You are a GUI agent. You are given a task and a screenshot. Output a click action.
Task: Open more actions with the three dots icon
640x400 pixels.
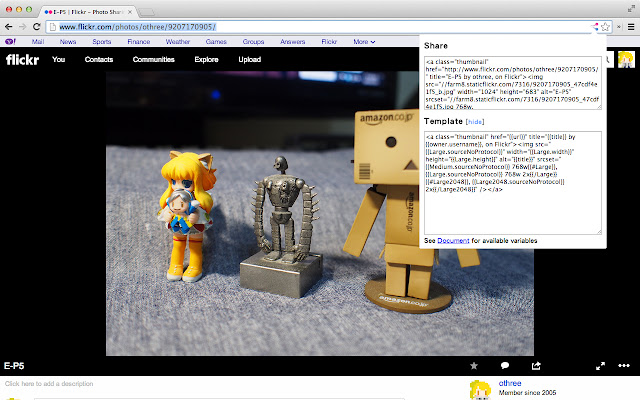coord(624,366)
